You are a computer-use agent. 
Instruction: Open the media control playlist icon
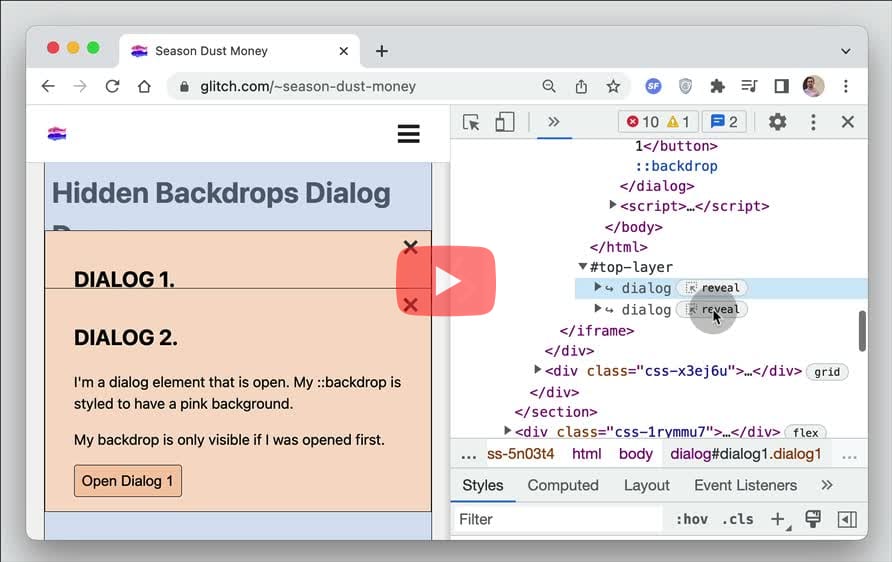[x=749, y=86]
